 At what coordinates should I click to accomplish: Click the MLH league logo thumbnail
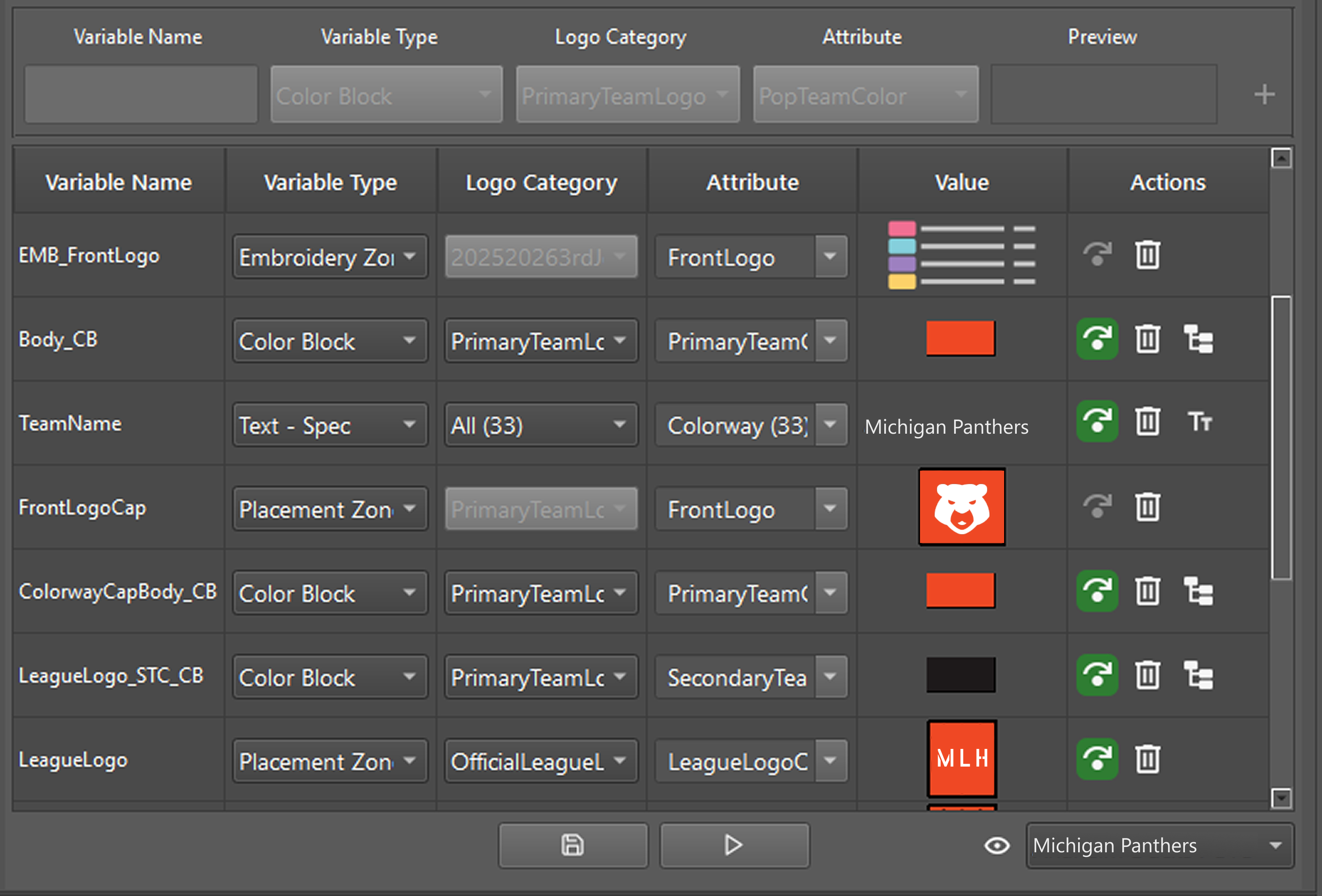(961, 759)
